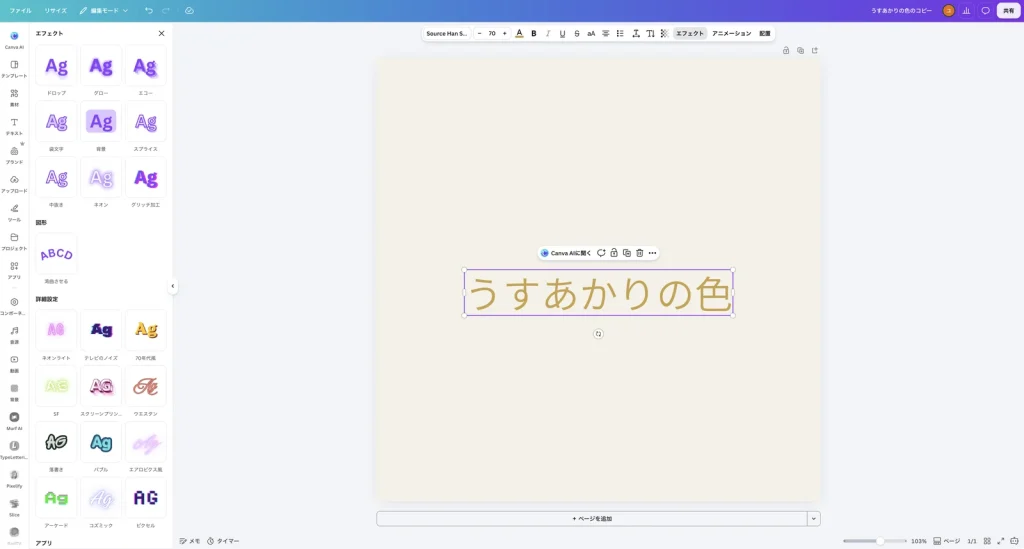The width and height of the screenshot is (1024, 549).
Task: Open the transparency control in toolbar
Action: pyautogui.click(x=664, y=33)
